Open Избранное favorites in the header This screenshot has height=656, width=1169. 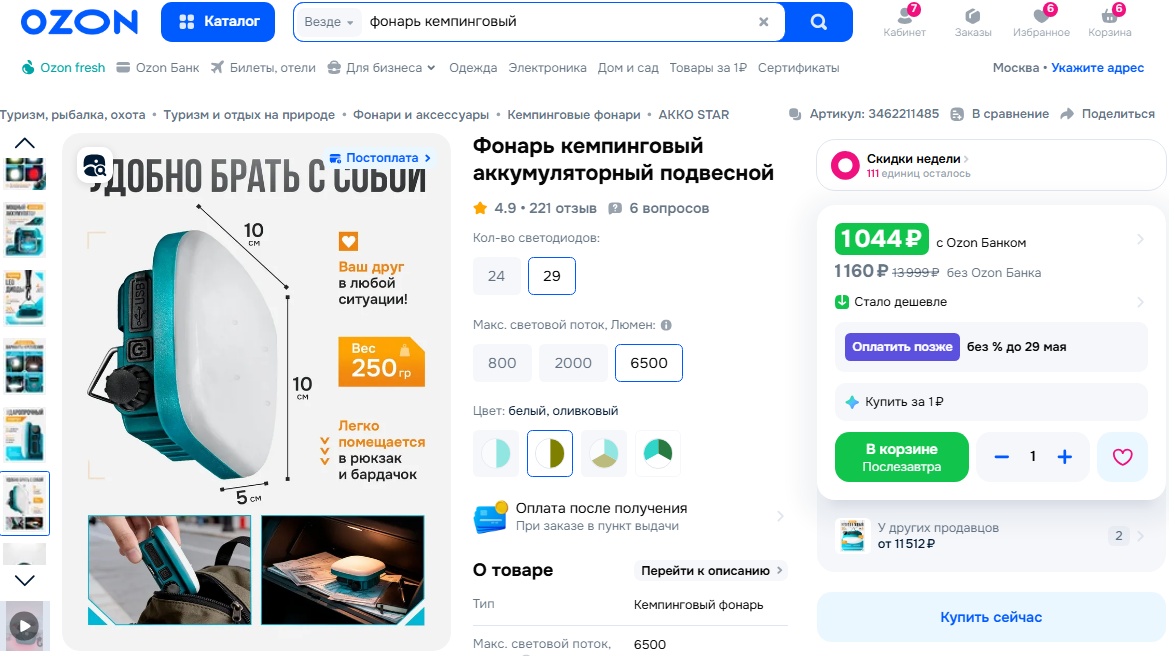(1041, 22)
